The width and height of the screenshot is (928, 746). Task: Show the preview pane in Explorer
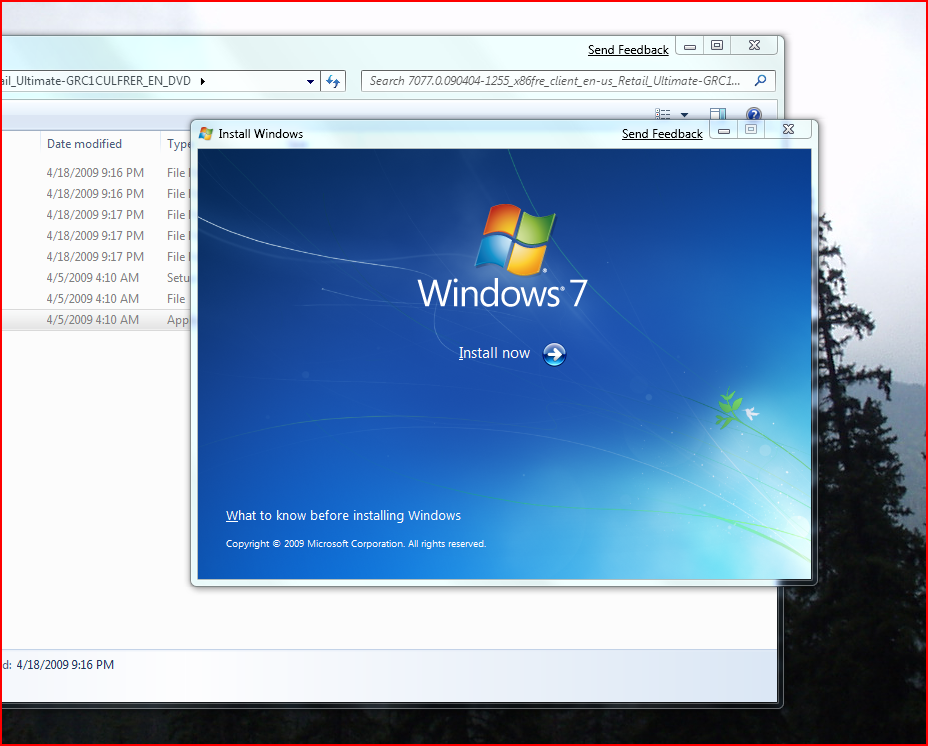pyautogui.click(x=717, y=112)
